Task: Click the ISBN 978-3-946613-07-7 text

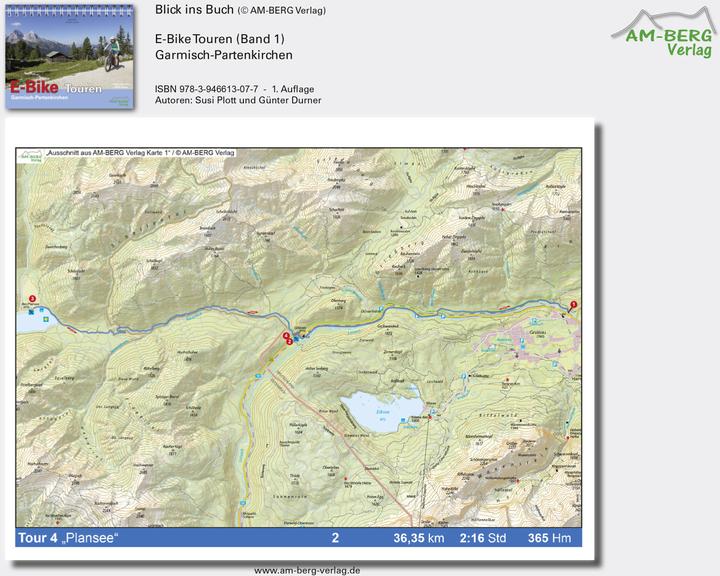Action: 206,89
